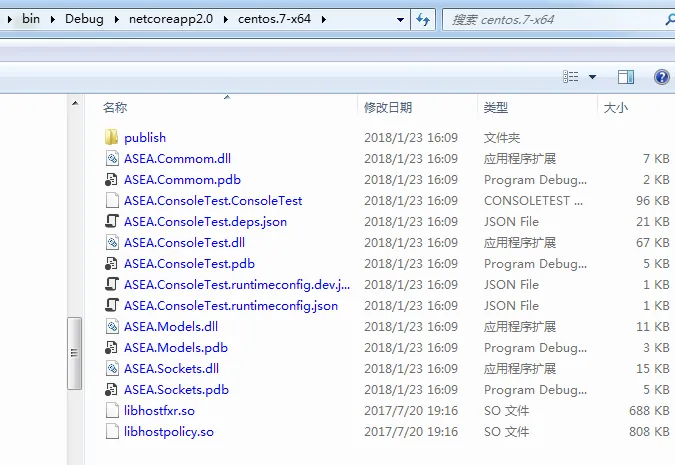This screenshot has width=675, height=465.
Task: Click the ASEA.ConsoleTest.dll file icon
Action: pos(112,242)
